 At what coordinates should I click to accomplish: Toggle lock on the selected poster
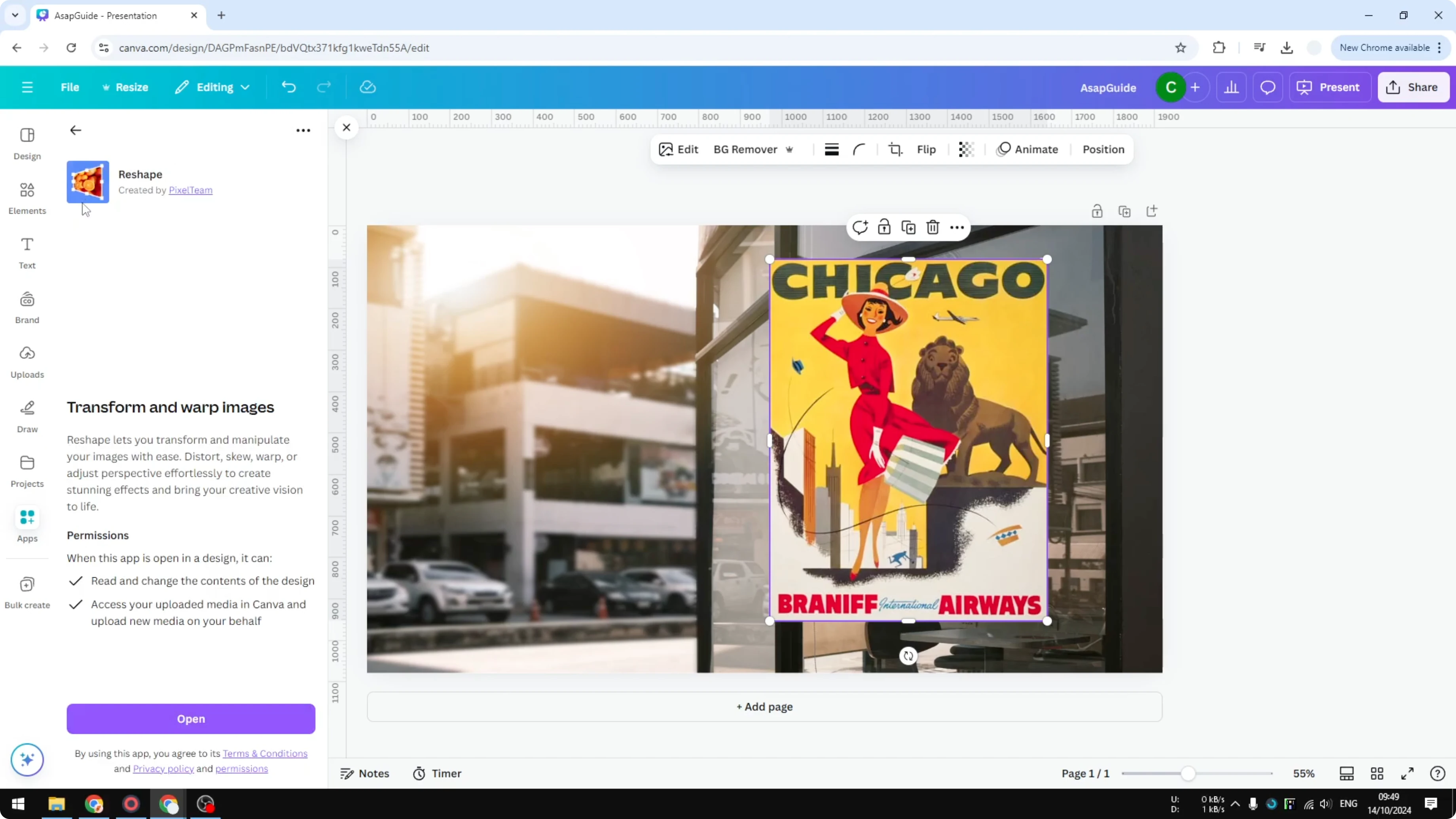click(885, 227)
